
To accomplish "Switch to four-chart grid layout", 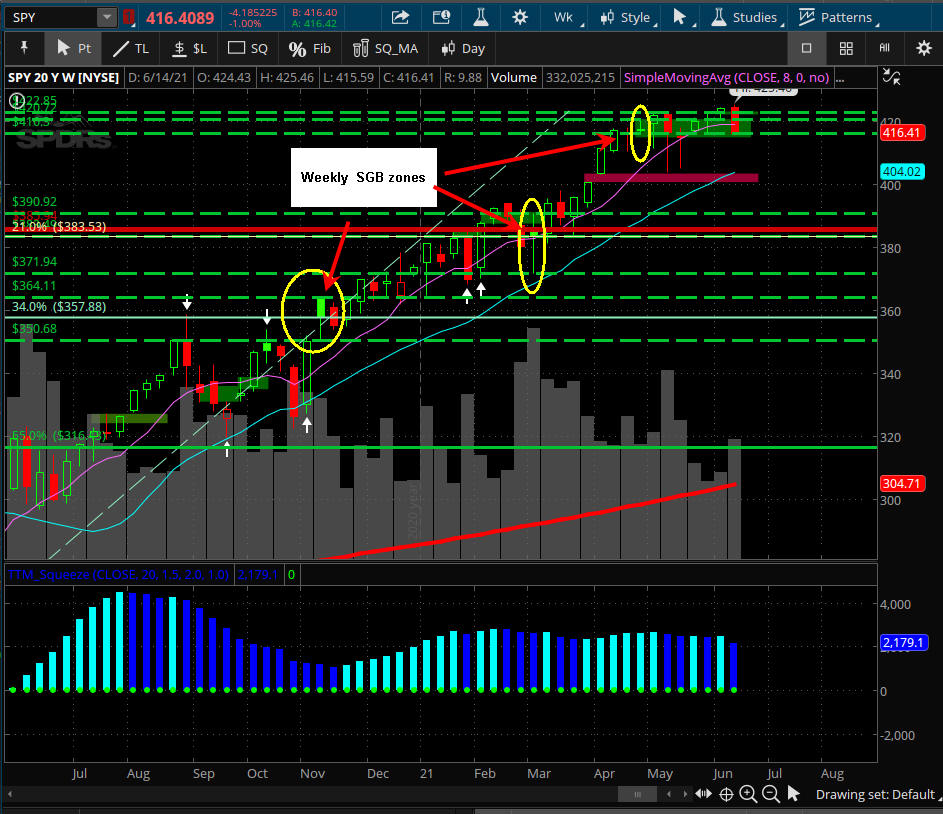I will (x=846, y=48).
